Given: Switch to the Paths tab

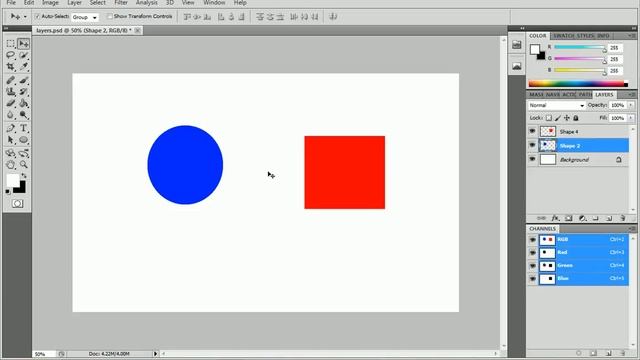Looking at the screenshot, I should pos(585,95).
